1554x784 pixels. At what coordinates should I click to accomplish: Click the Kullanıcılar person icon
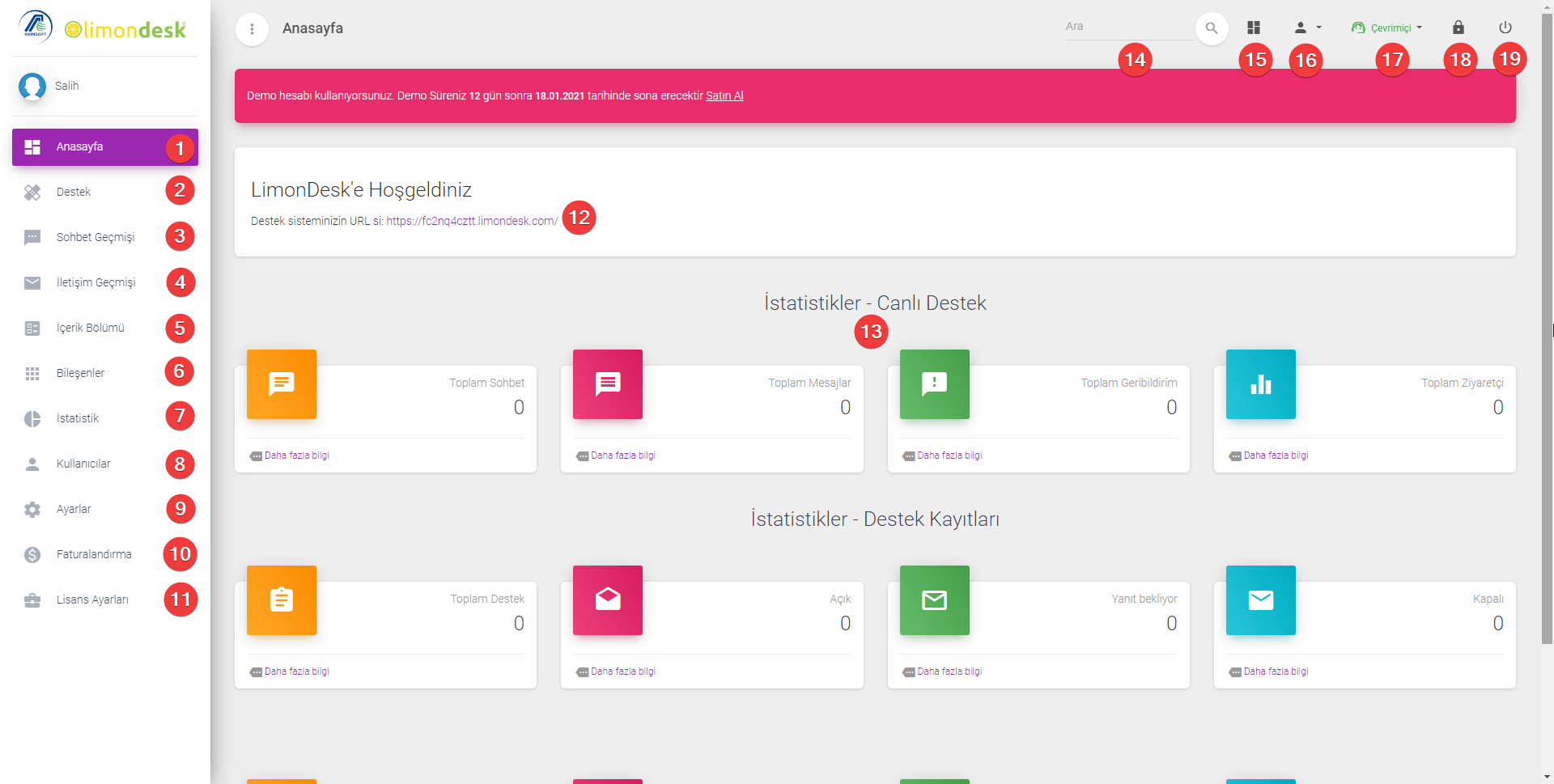point(32,464)
